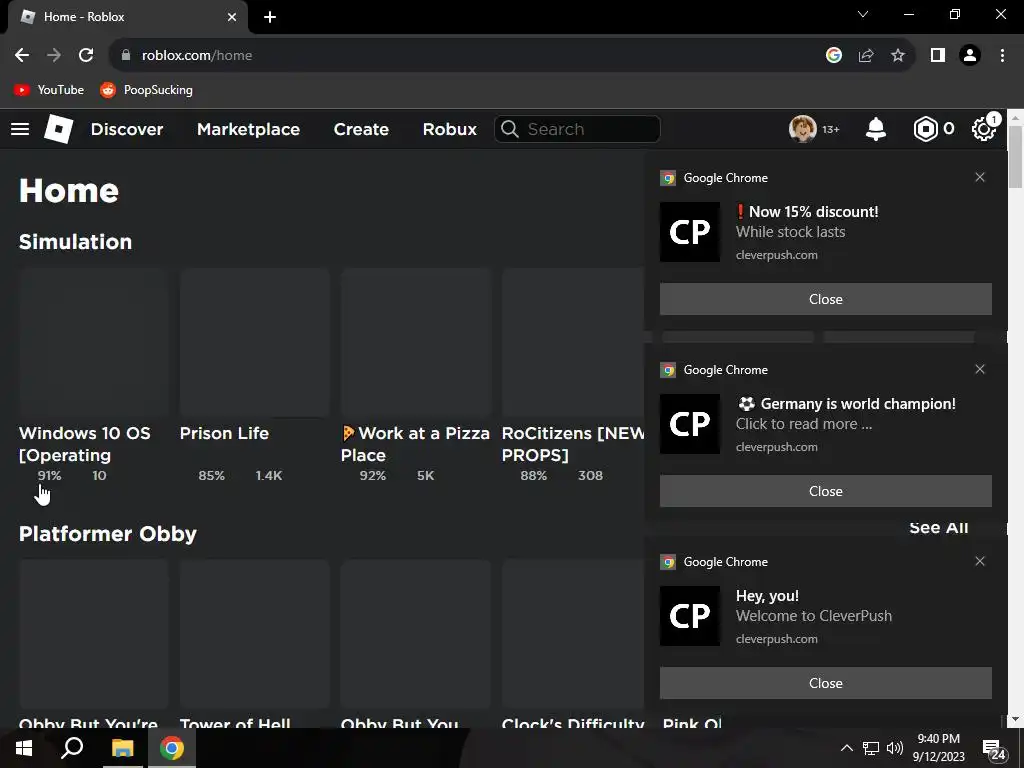Open the volume control icon

(x=895, y=748)
